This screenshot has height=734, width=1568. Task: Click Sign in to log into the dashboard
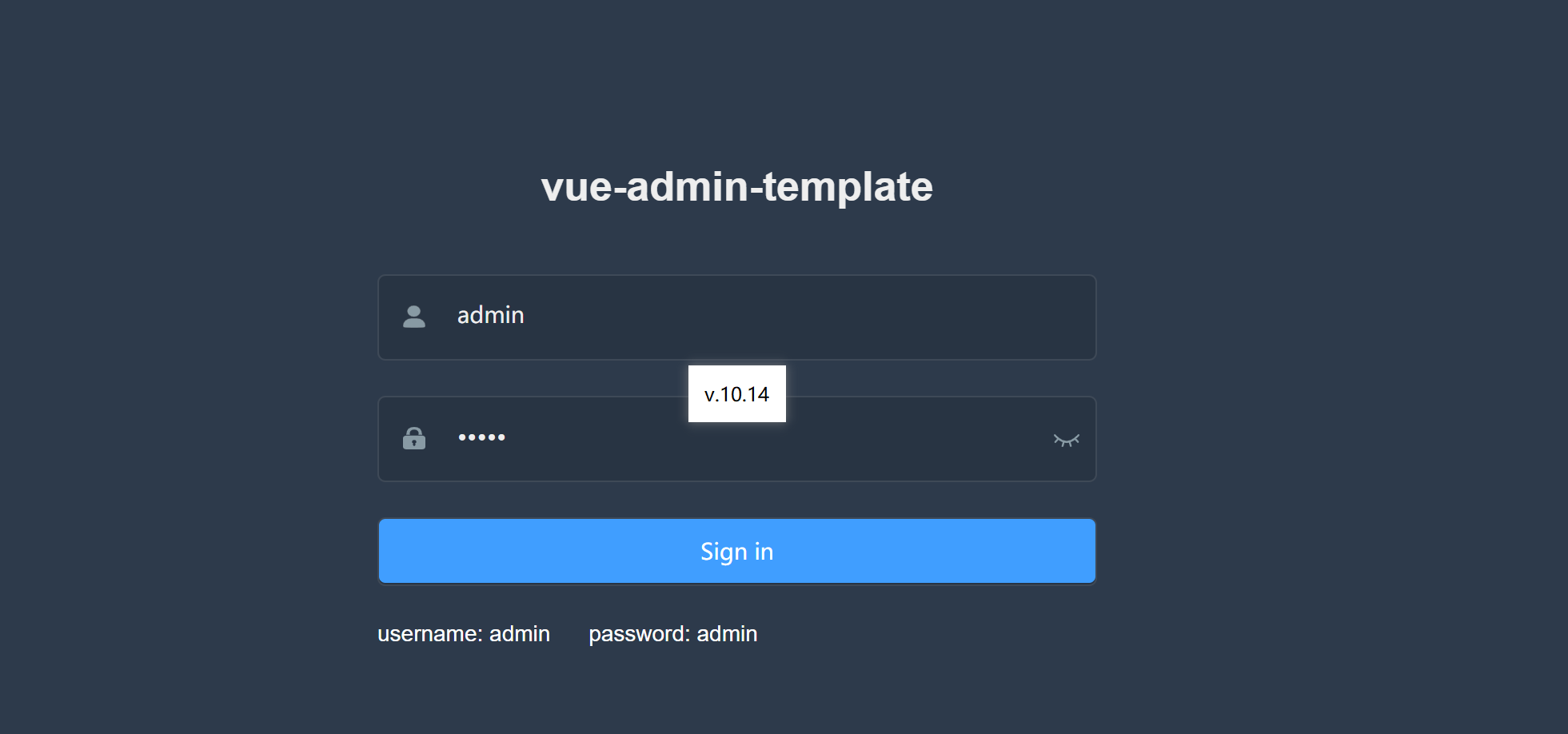click(x=736, y=551)
